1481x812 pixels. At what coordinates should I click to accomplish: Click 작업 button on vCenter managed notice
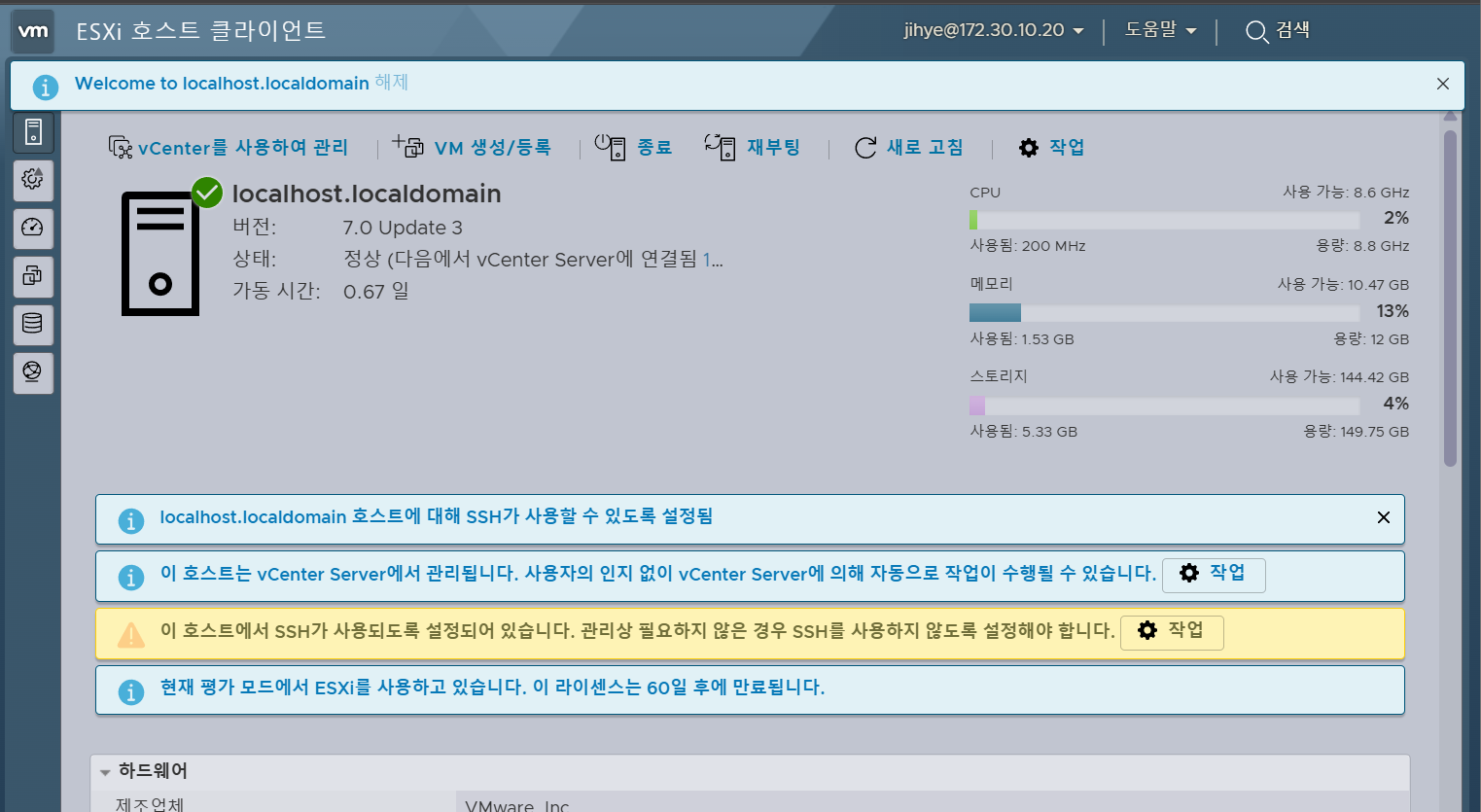pyautogui.click(x=1214, y=574)
